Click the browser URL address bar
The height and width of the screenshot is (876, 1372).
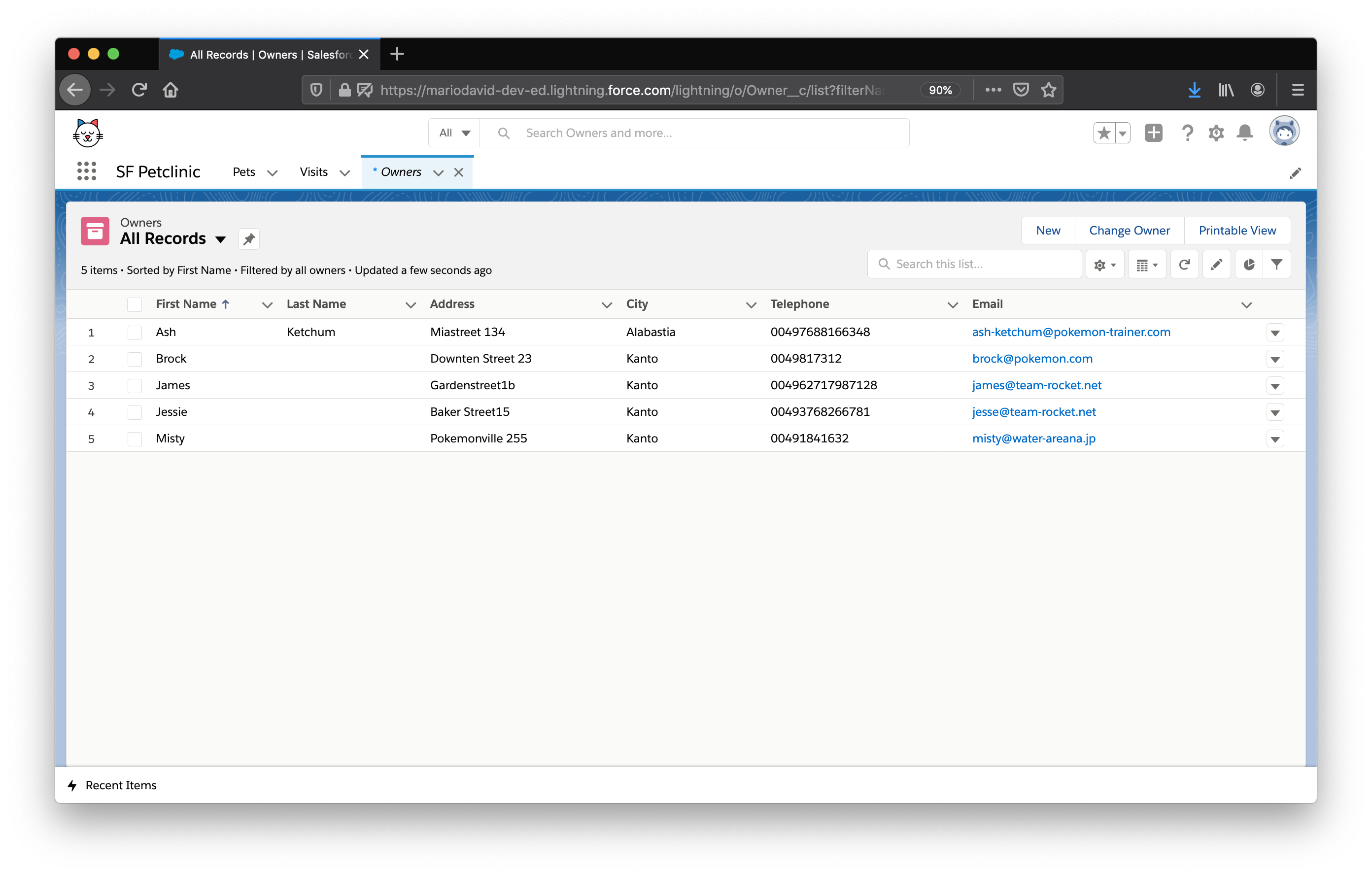631,89
